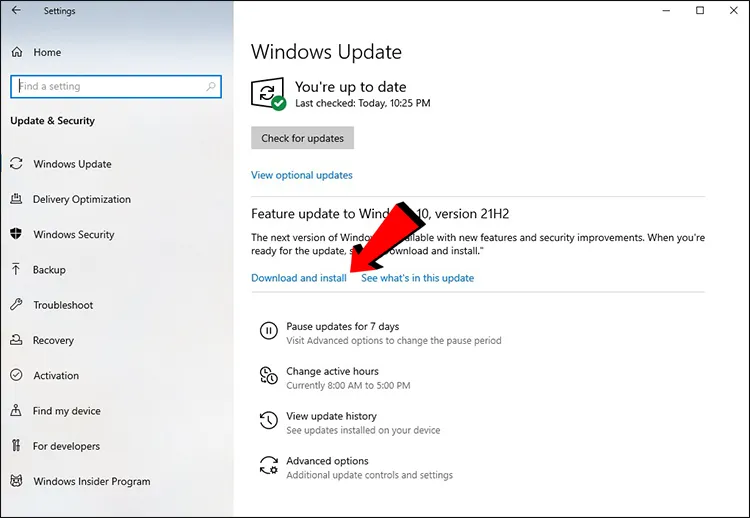Close the Settings window
This screenshot has width=750, height=518.
[x=734, y=10]
